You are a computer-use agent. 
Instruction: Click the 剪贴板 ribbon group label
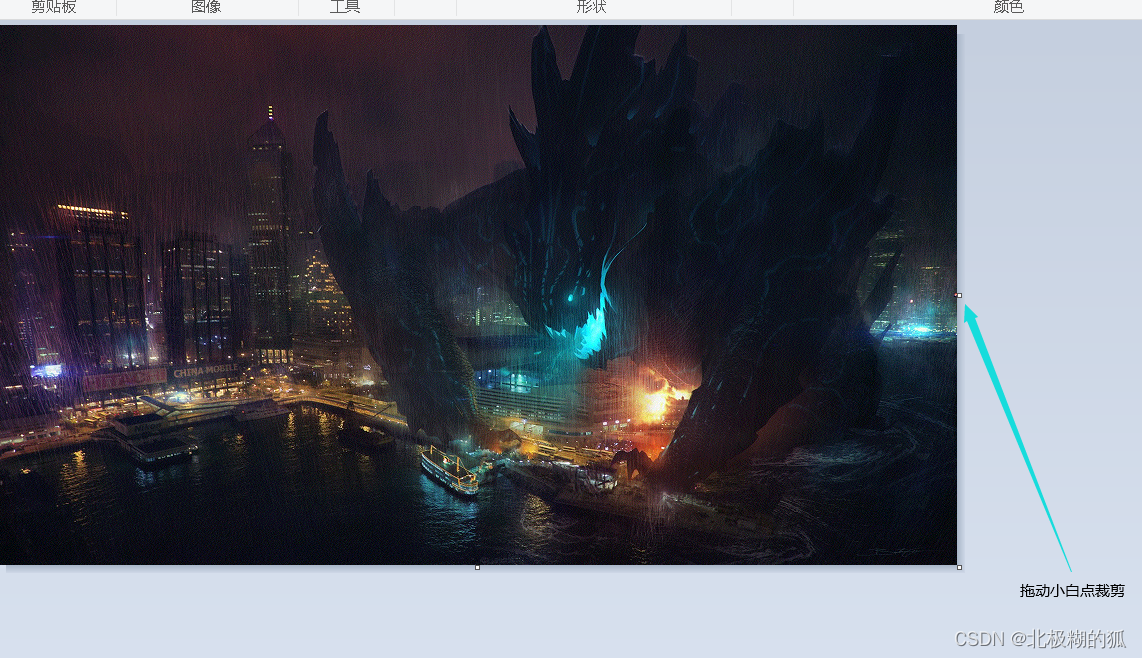pos(53,7)
